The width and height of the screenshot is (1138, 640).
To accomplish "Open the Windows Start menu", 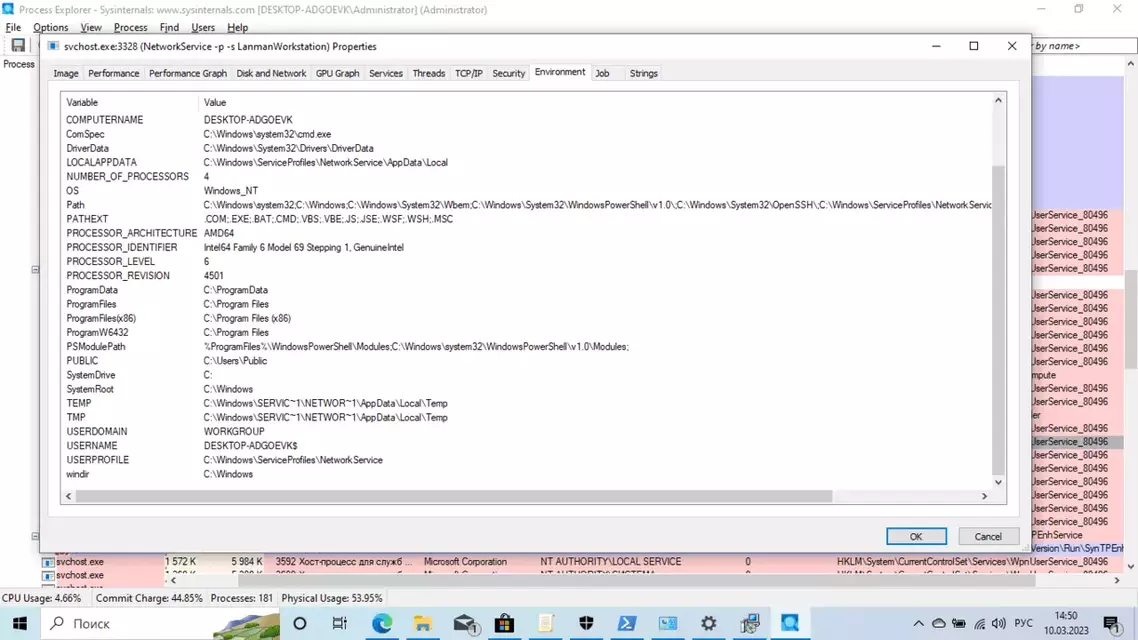I will pos(20,623).
